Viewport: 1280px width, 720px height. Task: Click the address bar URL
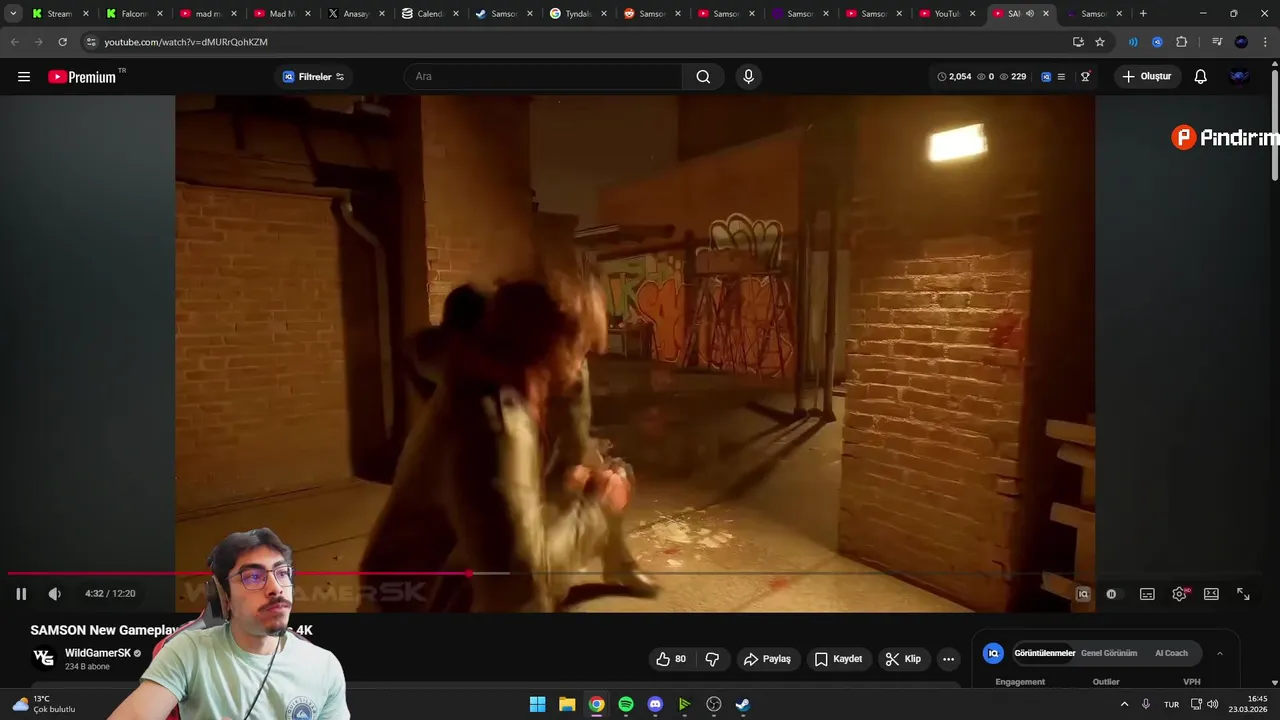tap(185, 42)
